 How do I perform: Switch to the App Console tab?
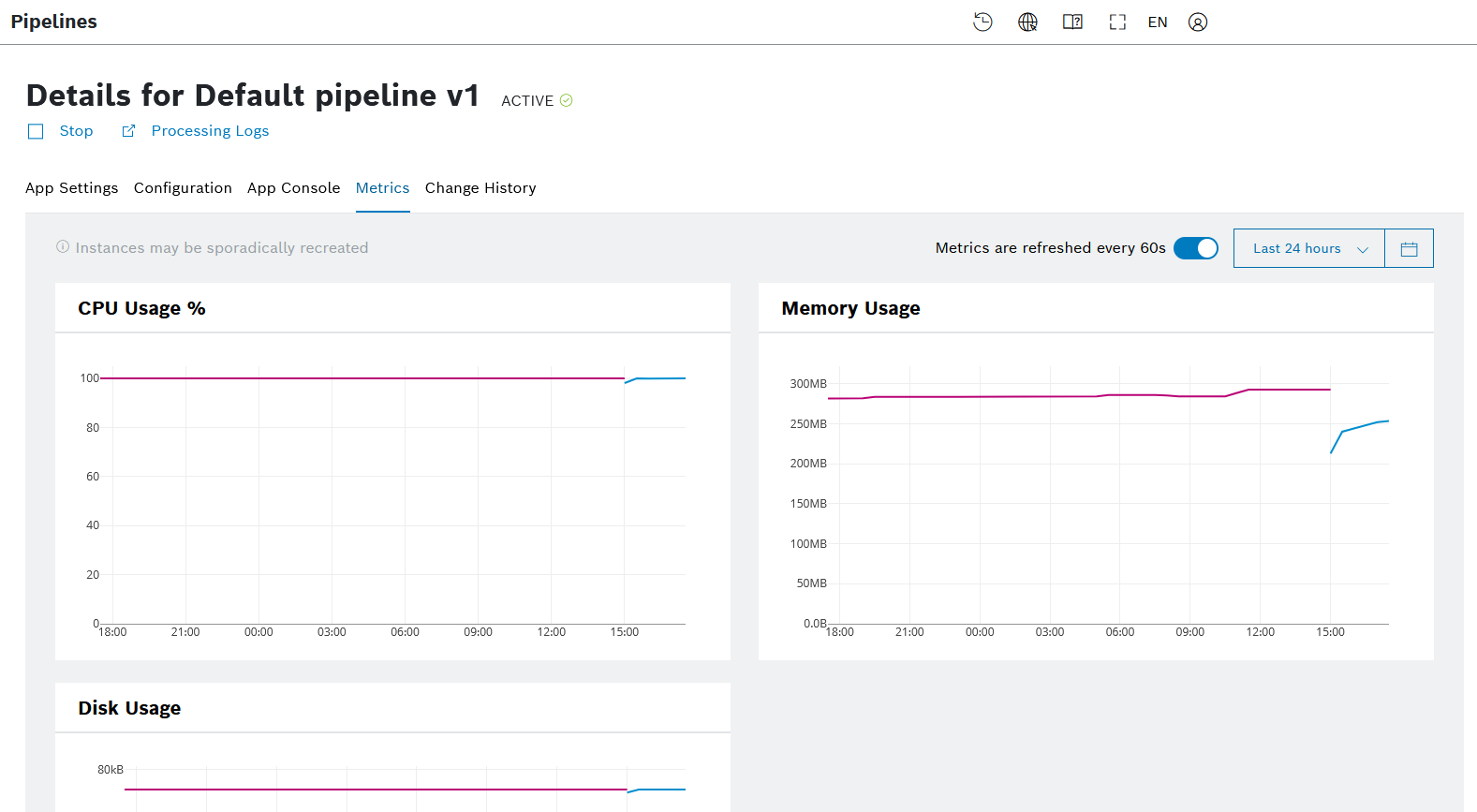[293, 188]
